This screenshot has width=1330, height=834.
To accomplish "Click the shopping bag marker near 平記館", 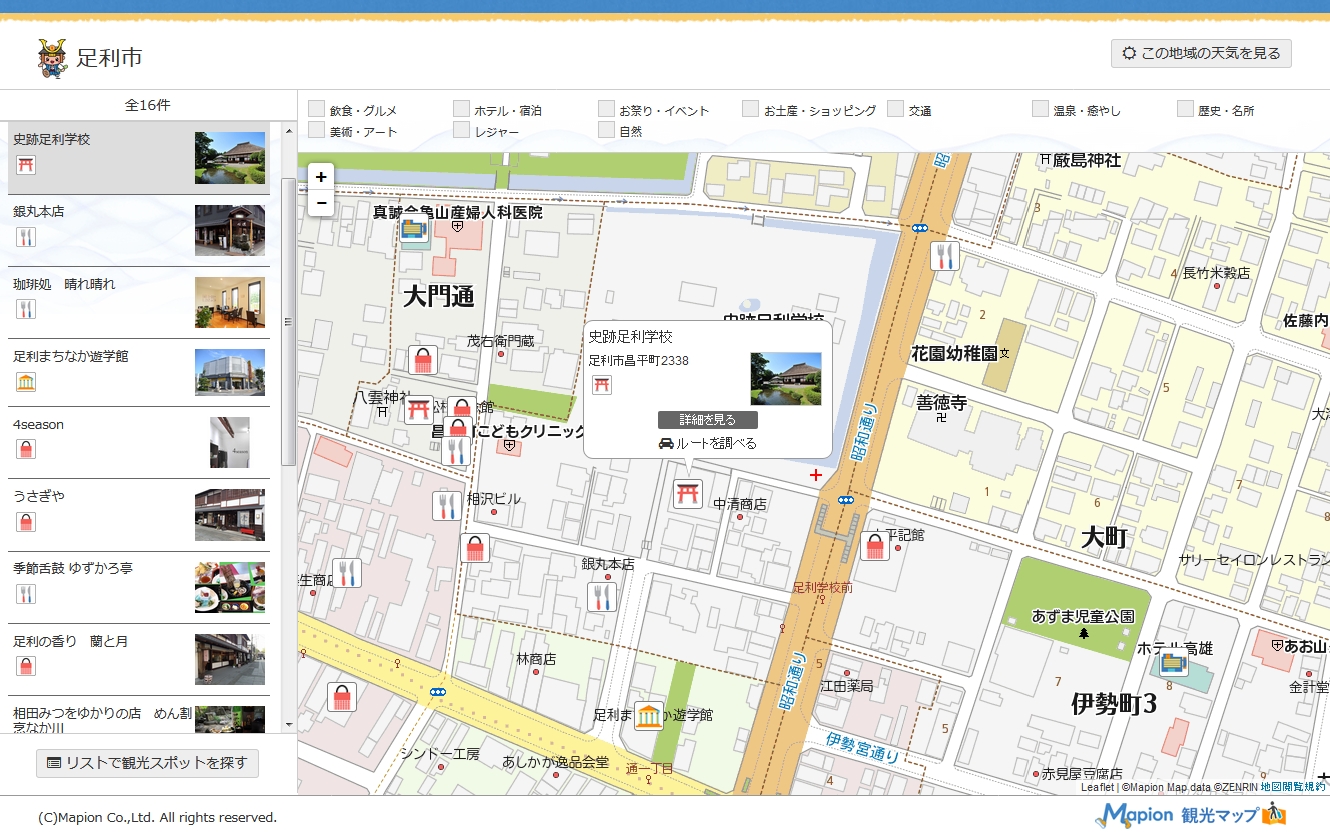I will (x=875, y=546).
